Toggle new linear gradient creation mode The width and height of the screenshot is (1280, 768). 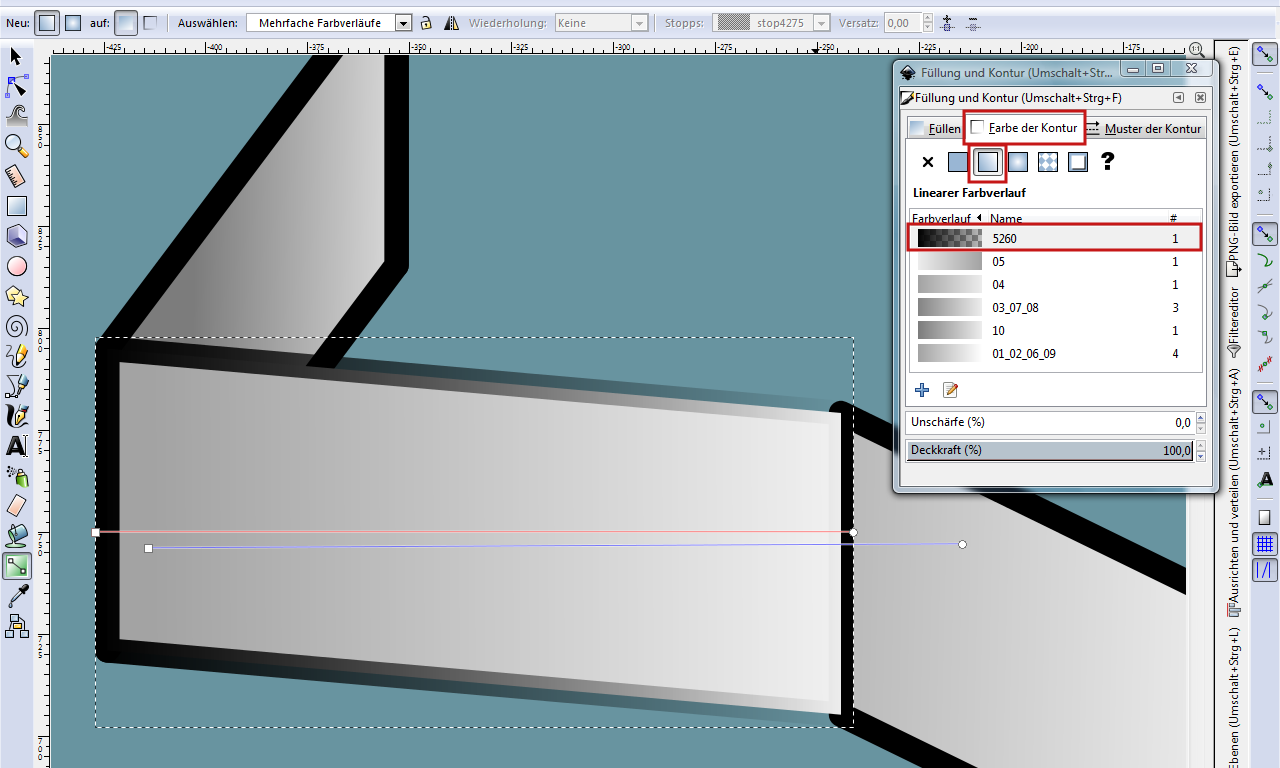click(46, 22)
